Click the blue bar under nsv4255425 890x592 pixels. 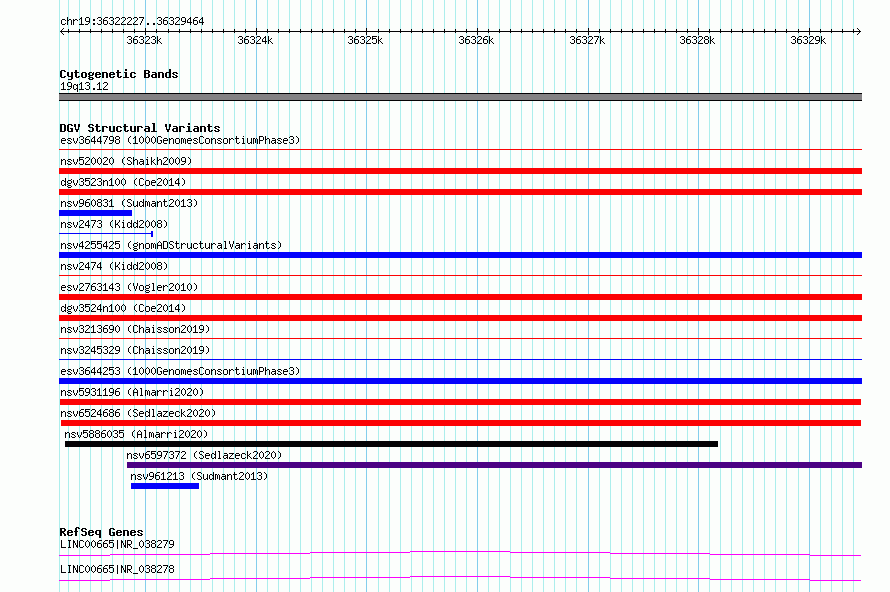click(x=460, y=255)
